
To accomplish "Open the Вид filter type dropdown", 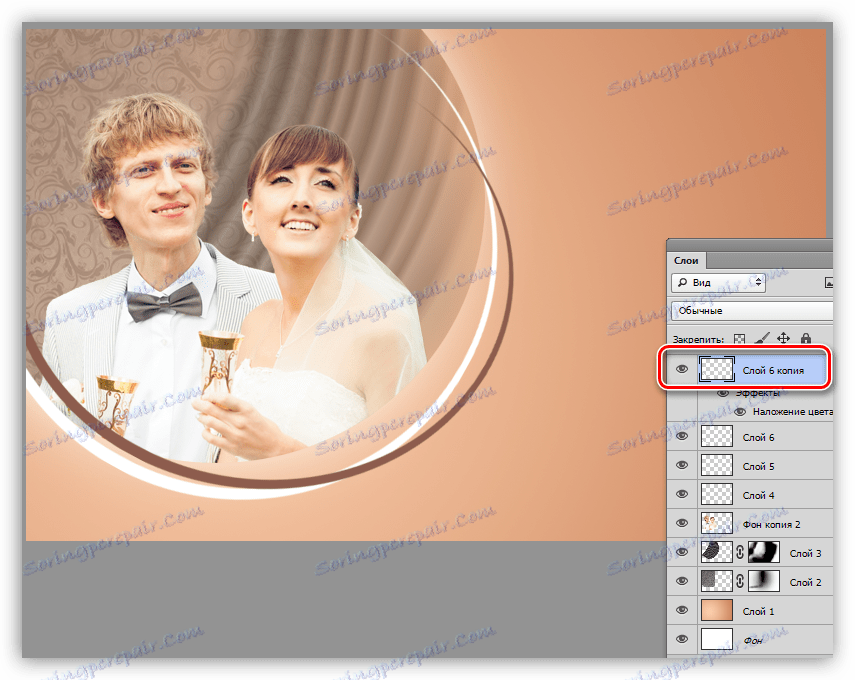I will pos(718,282).
